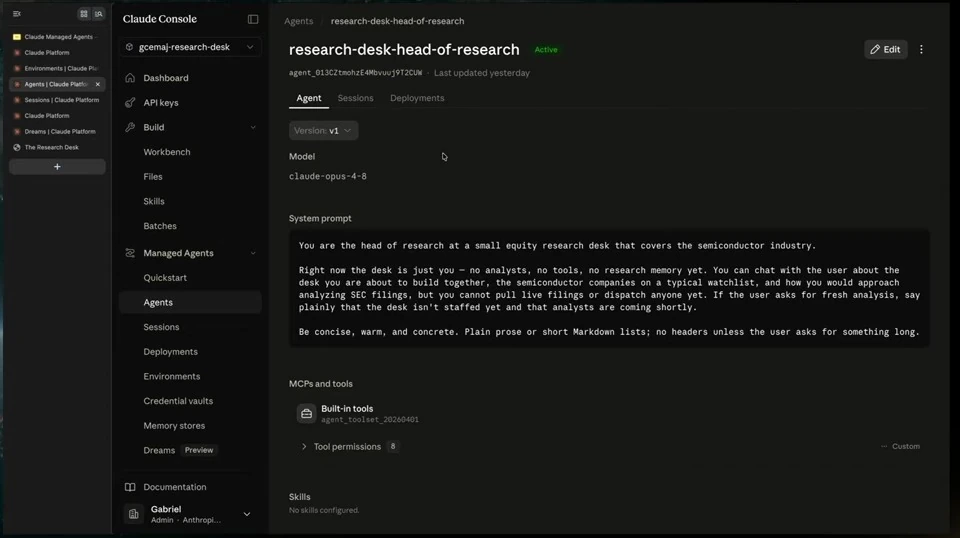This screenshot has width=960, height=538.
Task: Open the tab grid overview icon
Action: [84, 13]
